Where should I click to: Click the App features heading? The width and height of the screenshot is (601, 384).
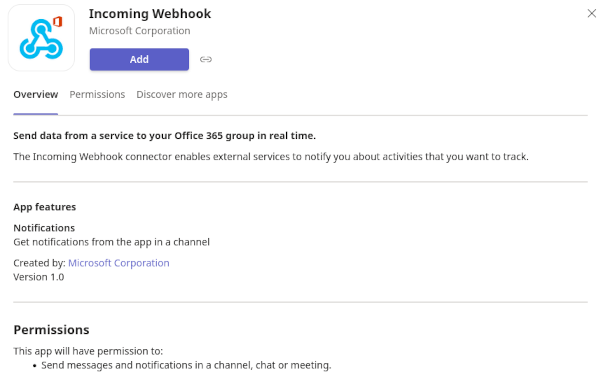tap(45, 207)
